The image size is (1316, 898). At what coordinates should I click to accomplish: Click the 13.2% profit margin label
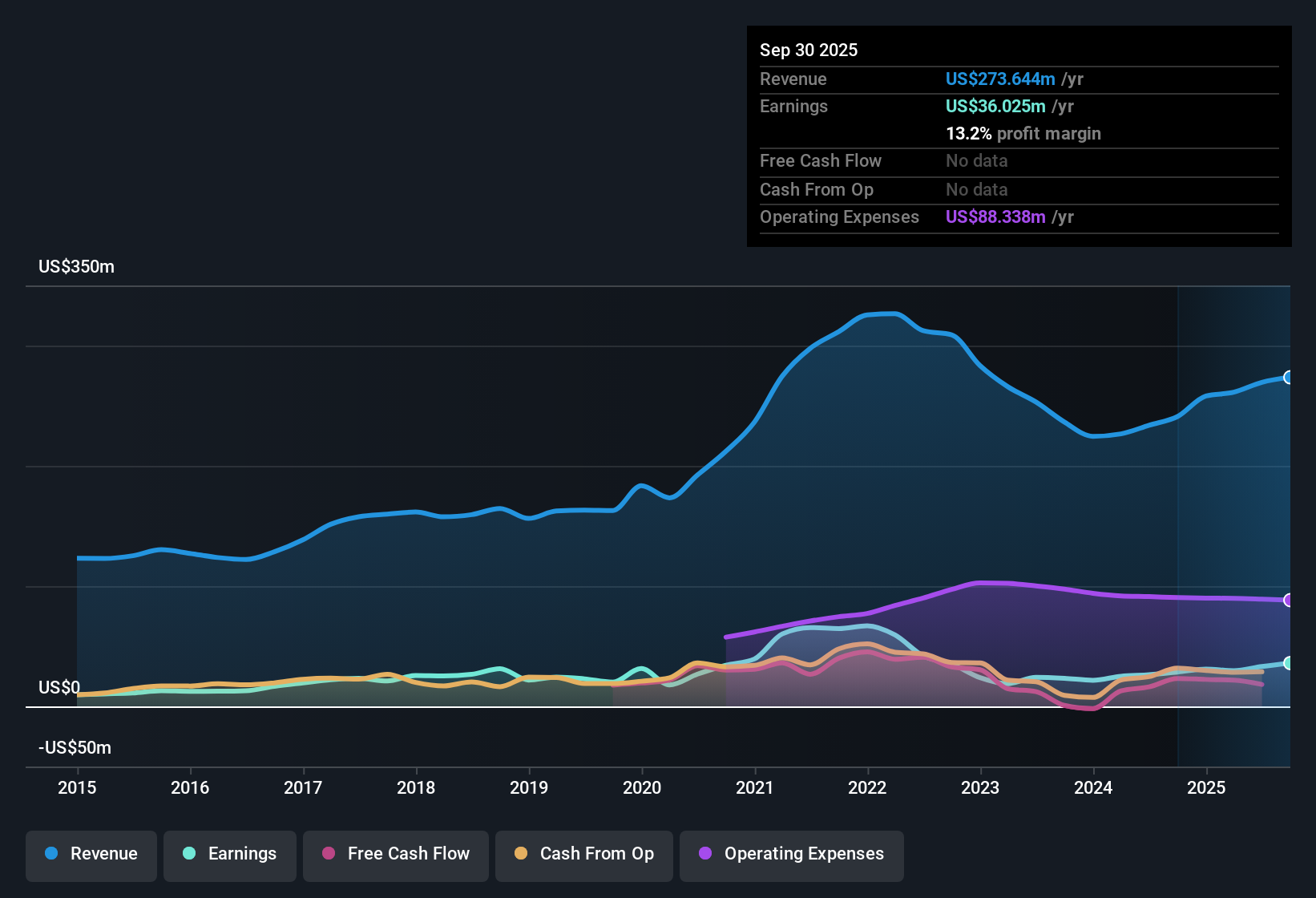(1023, 133)
